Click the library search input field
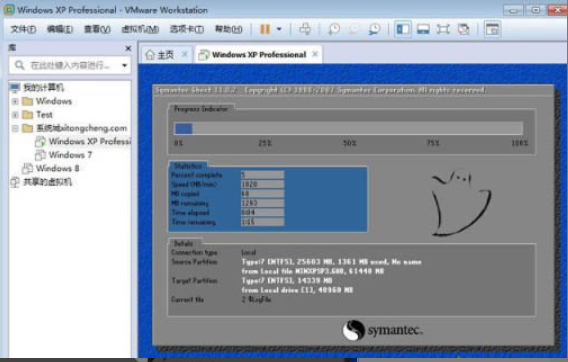568x362 pixels. pos(70,66)
